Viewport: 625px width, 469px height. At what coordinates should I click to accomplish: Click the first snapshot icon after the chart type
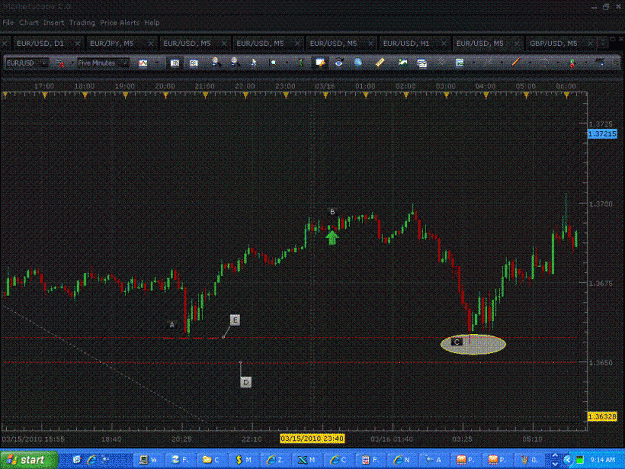[175, 63]
